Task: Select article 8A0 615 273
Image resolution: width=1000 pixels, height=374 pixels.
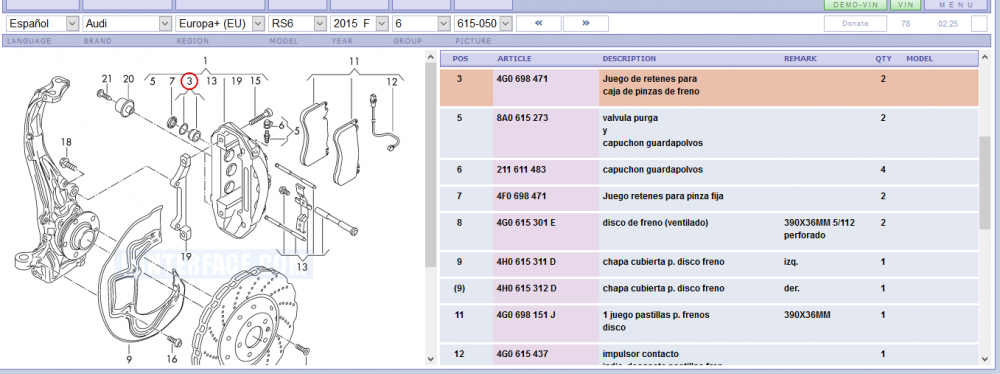Action: click(522, 118)
